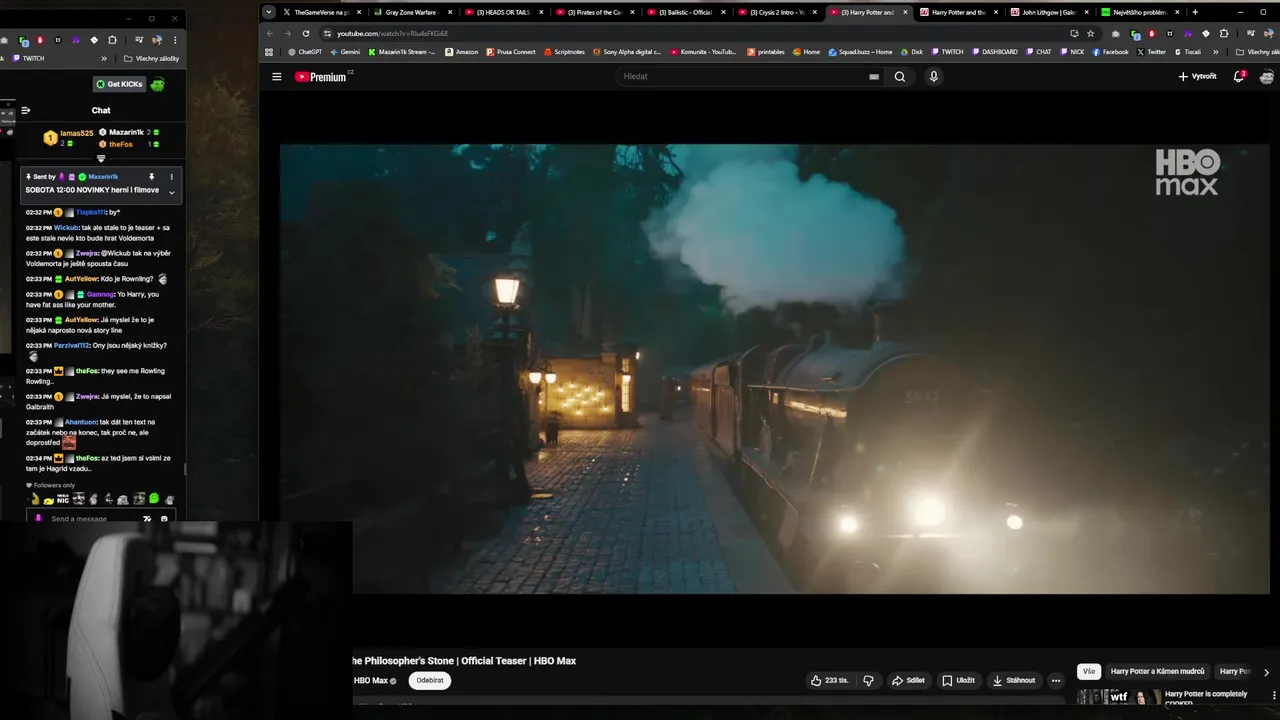Open the DASHBOARD bookmark
This screenshot has height=720, width=1280.
(x=995, y=52)
